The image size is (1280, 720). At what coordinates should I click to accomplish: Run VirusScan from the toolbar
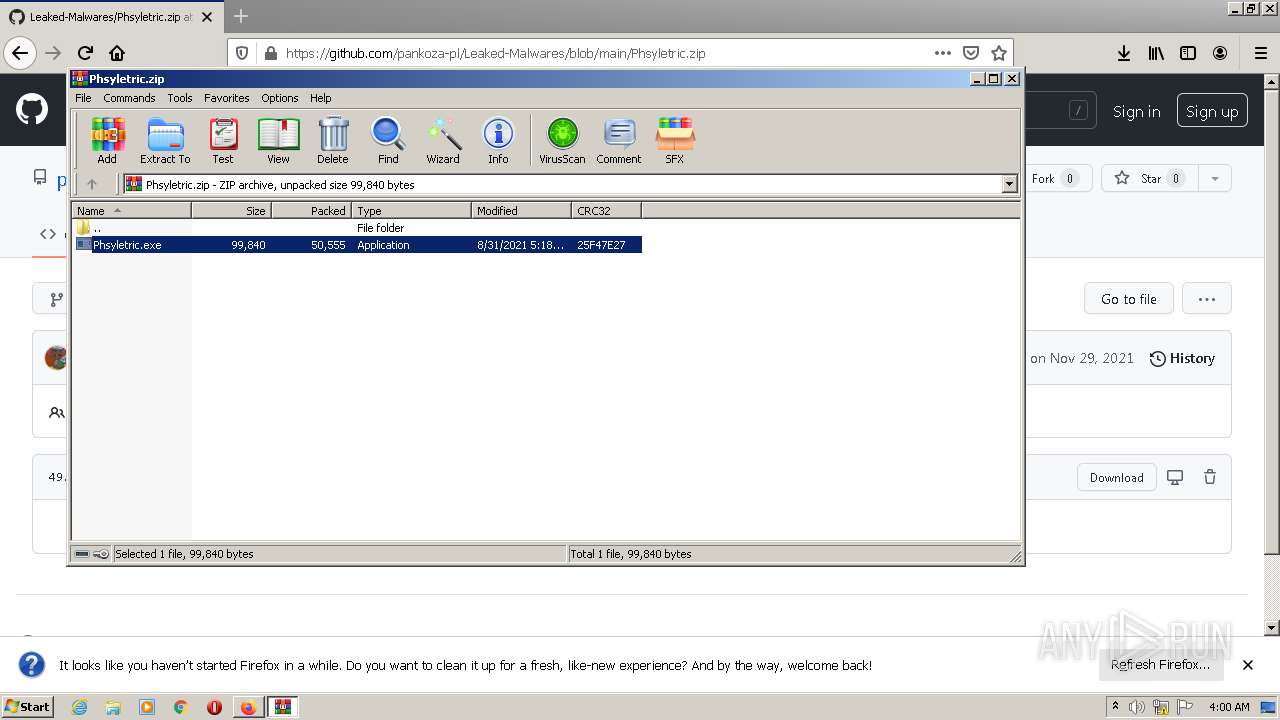click(562, 140)
